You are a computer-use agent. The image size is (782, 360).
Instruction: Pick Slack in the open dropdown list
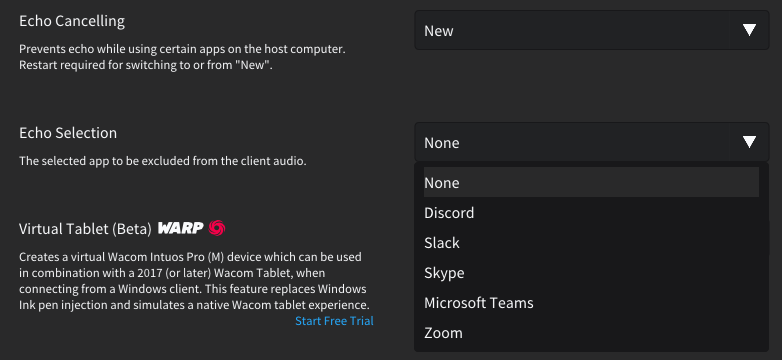tap(591, 243)
